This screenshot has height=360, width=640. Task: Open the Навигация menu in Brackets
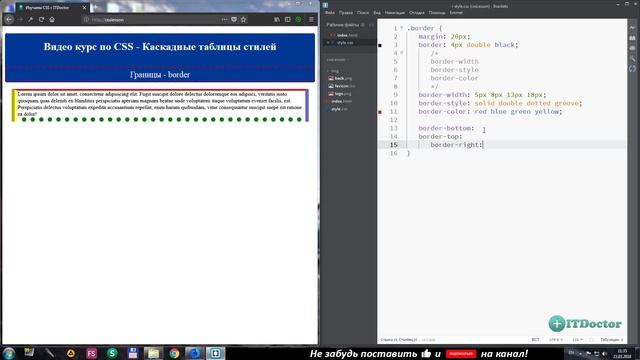pyautogui.click(x=395, y=13)
